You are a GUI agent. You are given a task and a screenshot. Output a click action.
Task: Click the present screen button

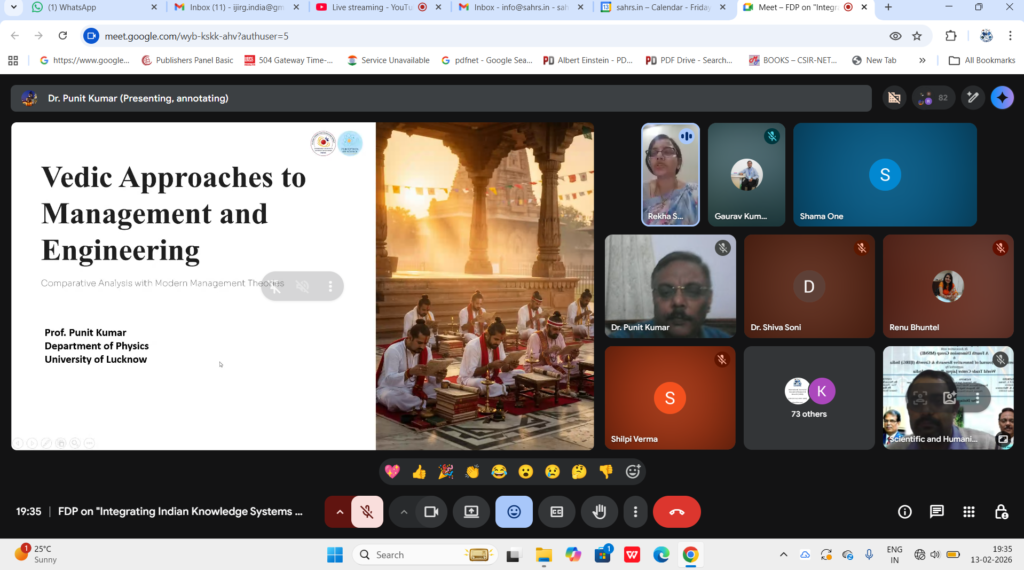[471, 512]
